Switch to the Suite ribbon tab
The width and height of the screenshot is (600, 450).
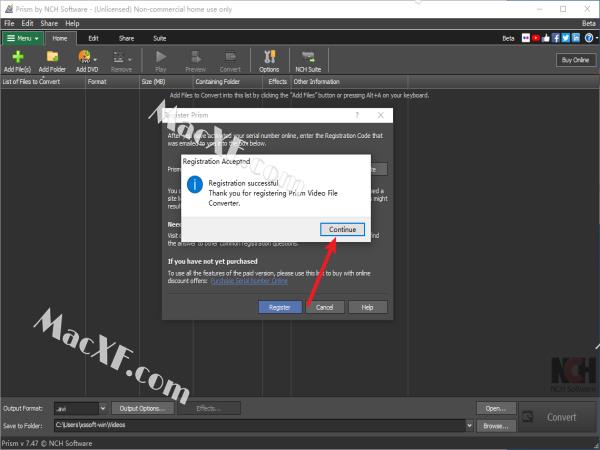tap(159, 37)
